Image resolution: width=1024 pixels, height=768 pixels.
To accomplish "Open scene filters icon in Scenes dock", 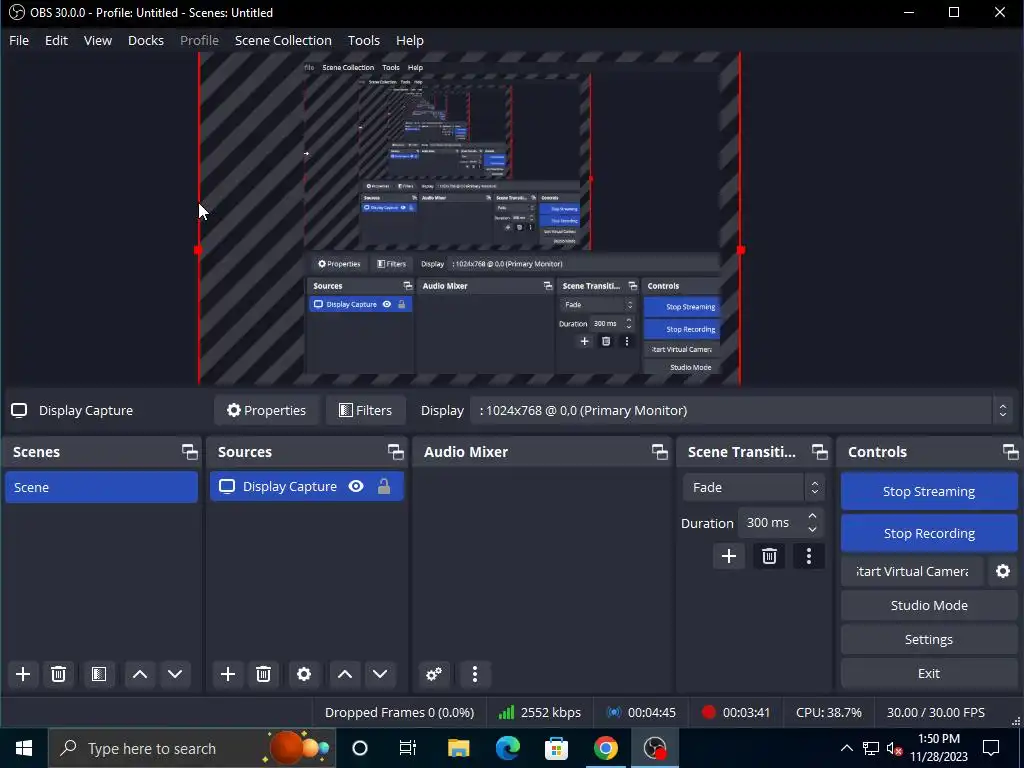I will click(99, 674).
